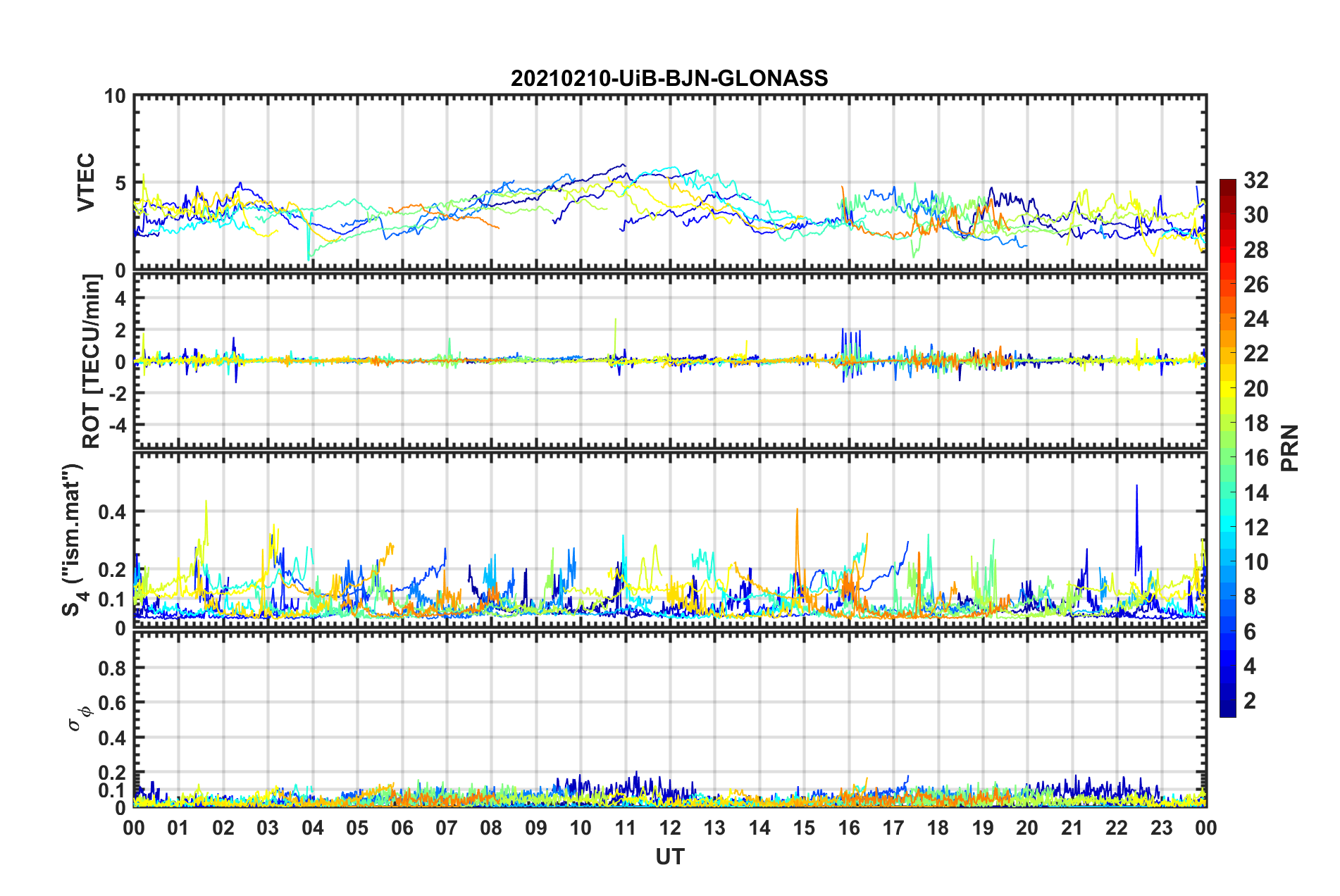Select the "-4" tick on the ROT axis
1340x896 pixels.
point(117,425)
